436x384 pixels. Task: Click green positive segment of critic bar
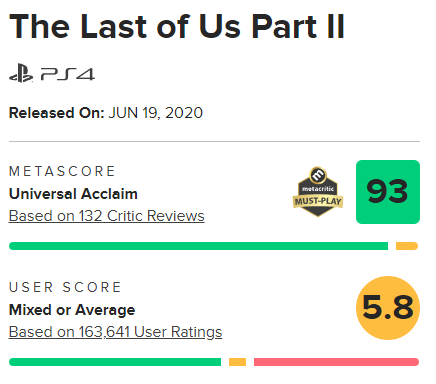tap(198, 246)
